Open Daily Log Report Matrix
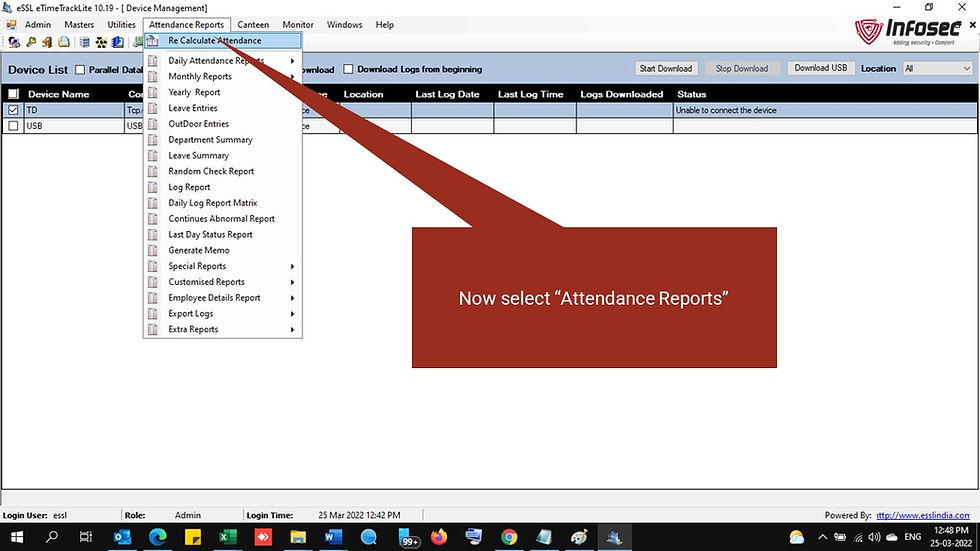 point(223,203)
